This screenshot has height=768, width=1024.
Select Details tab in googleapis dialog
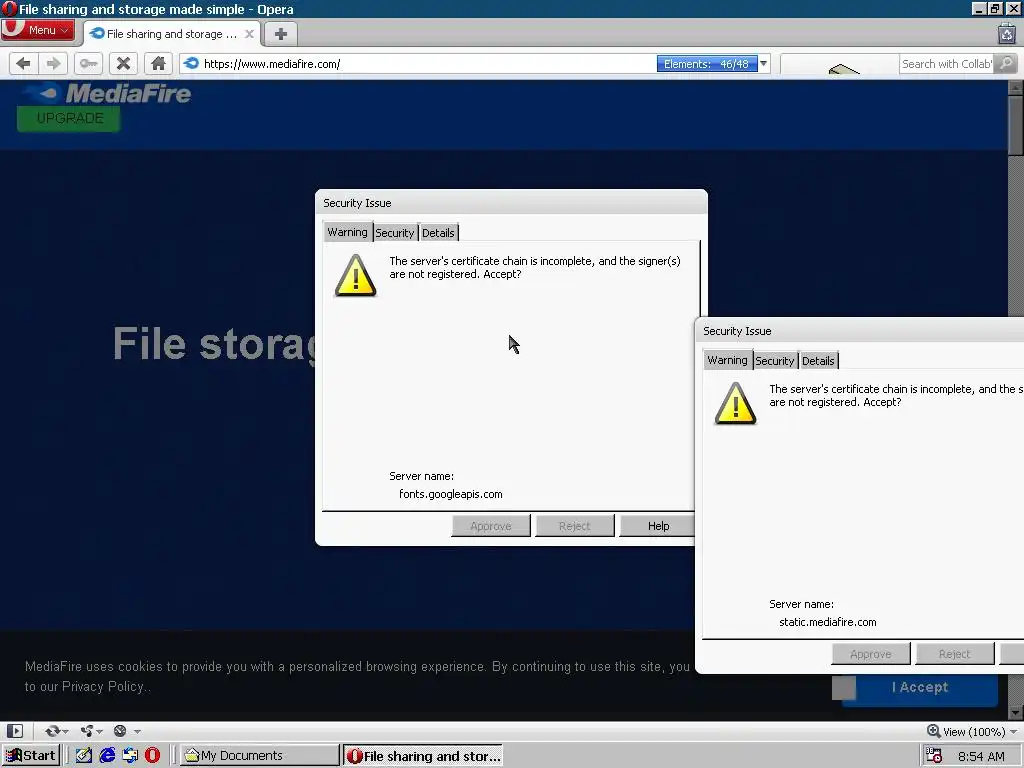pyautogui.click(x=438, y=233)
